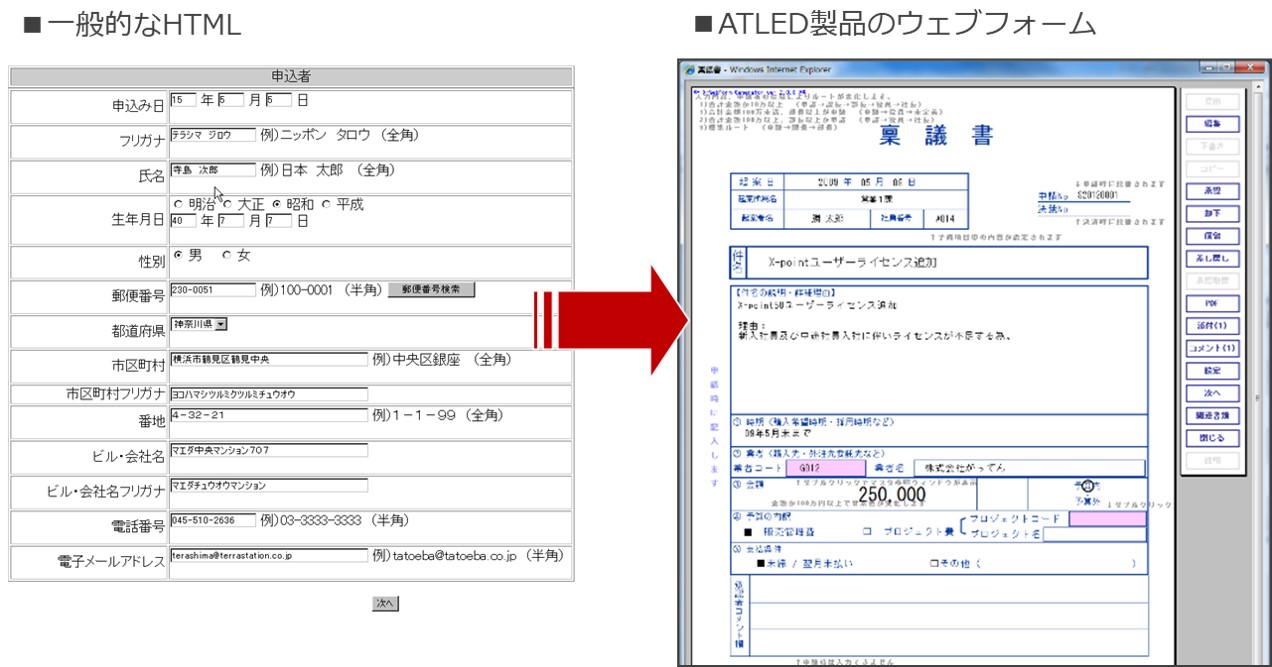Click the 生年月日 day field
This screenshot has width=1272, height=667.
278,221
